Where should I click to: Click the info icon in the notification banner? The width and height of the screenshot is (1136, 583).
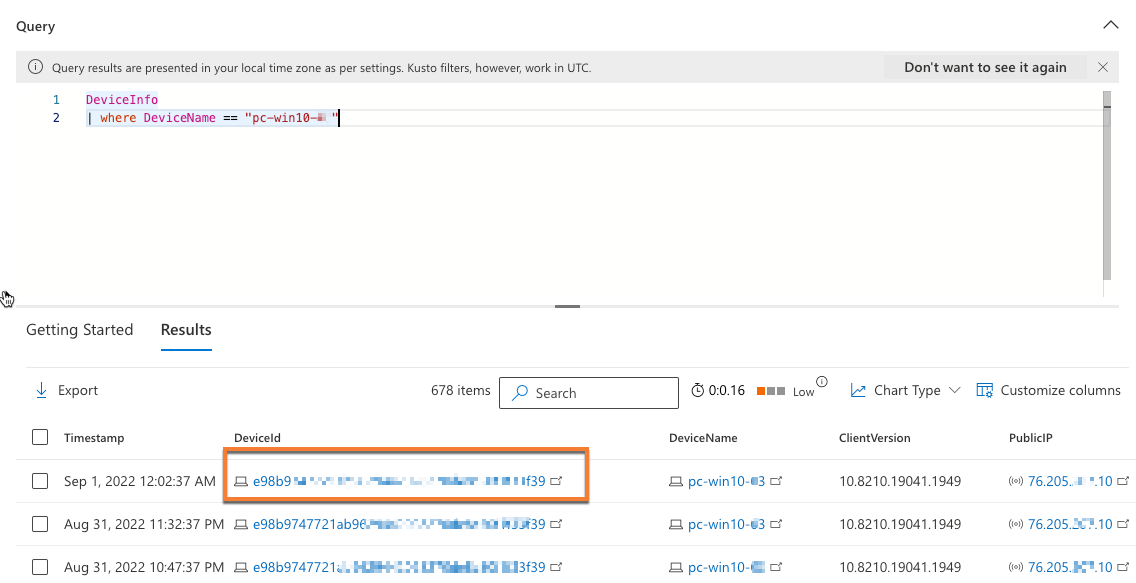click(35, 67)
